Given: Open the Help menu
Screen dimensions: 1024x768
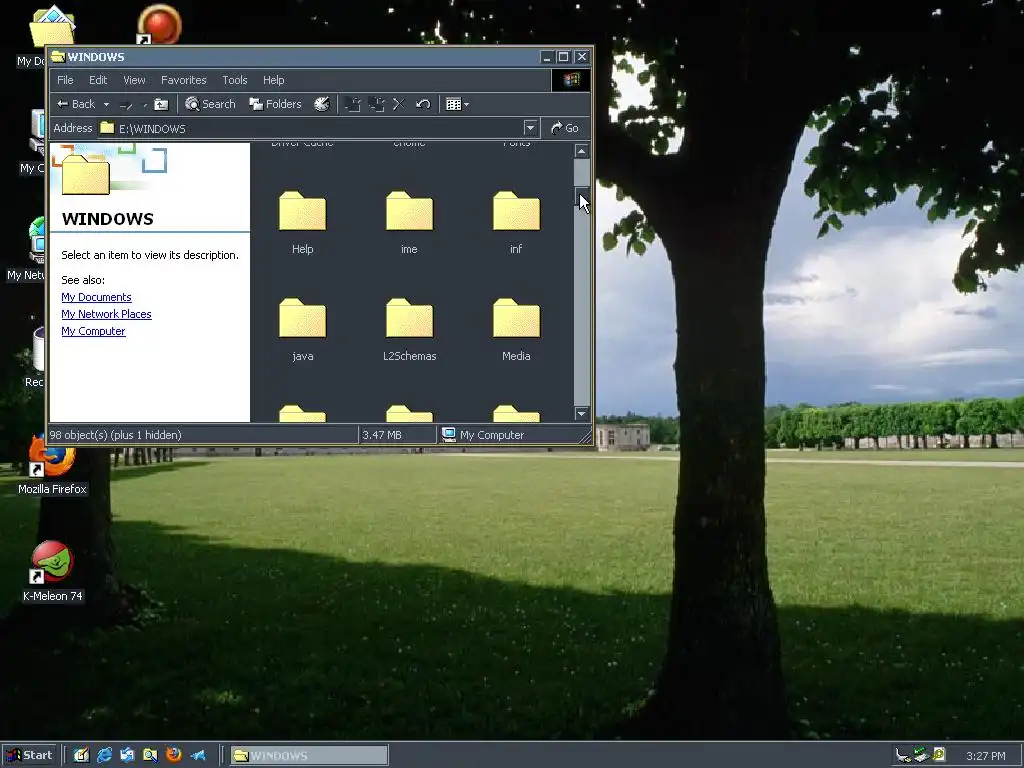Looking at the screenshot, I should tap(274, 80).
